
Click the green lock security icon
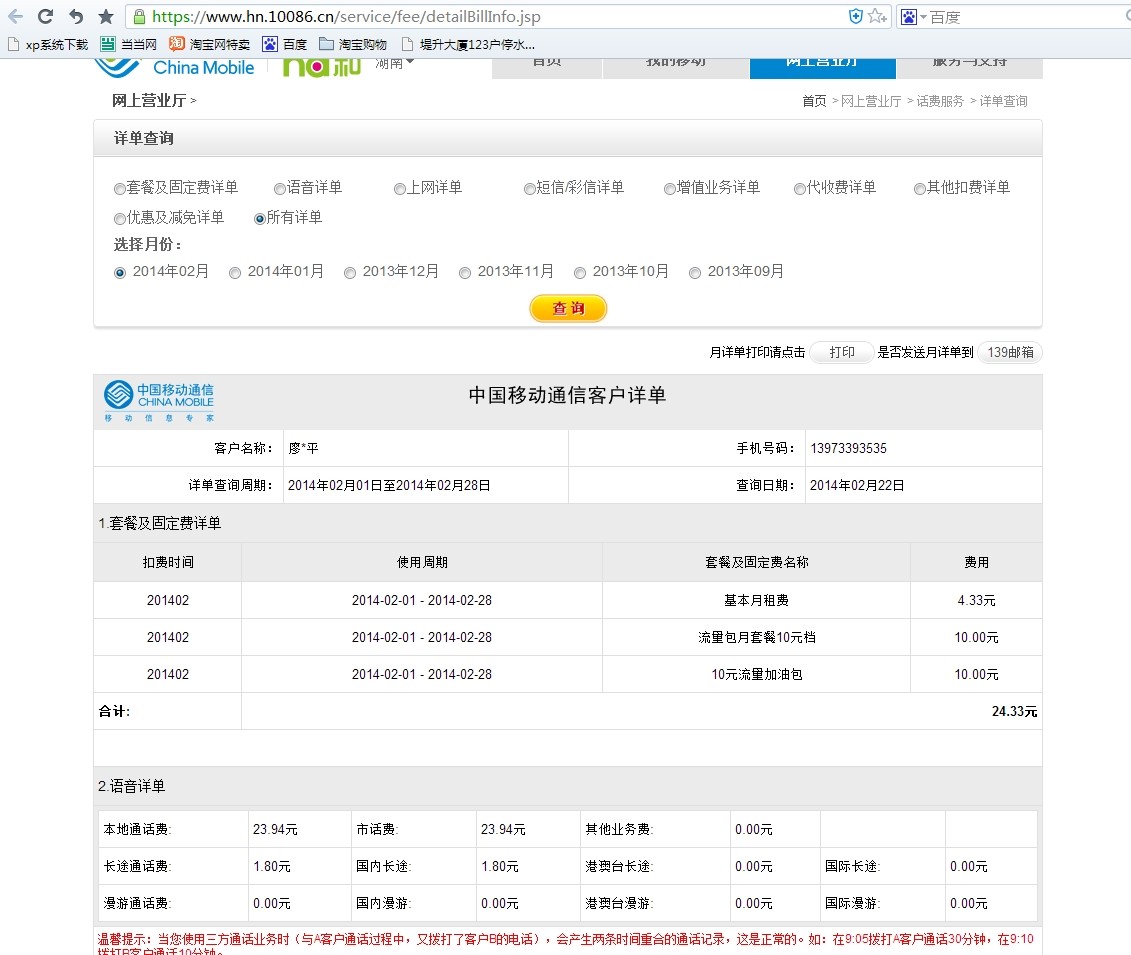pos(140,17)
